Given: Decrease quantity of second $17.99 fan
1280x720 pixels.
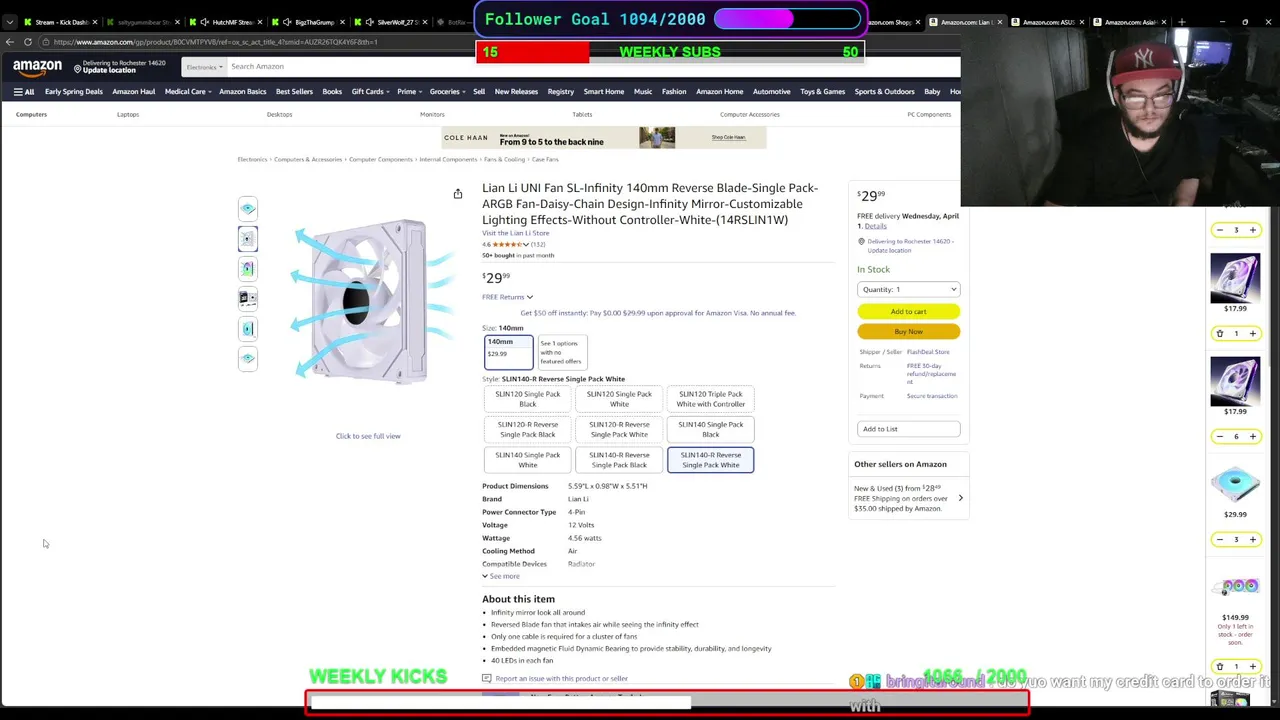Looking at the screenshot, I should click(x=1219, y=436).
